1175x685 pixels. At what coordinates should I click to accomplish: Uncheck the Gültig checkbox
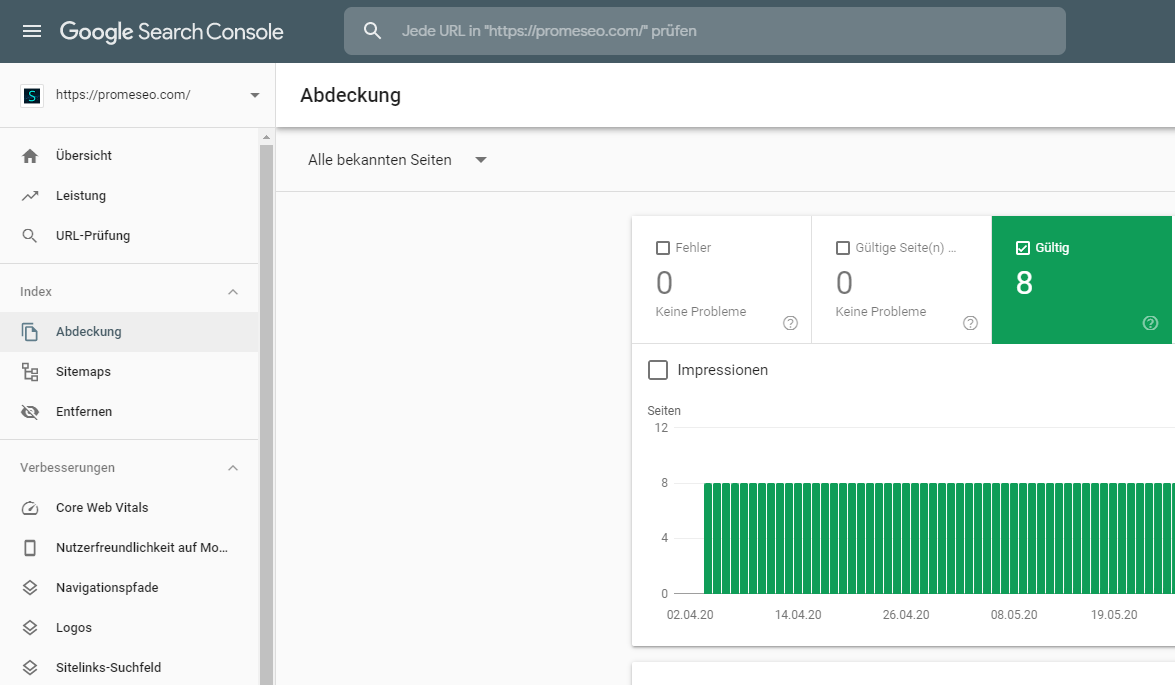pos(1022,248)
